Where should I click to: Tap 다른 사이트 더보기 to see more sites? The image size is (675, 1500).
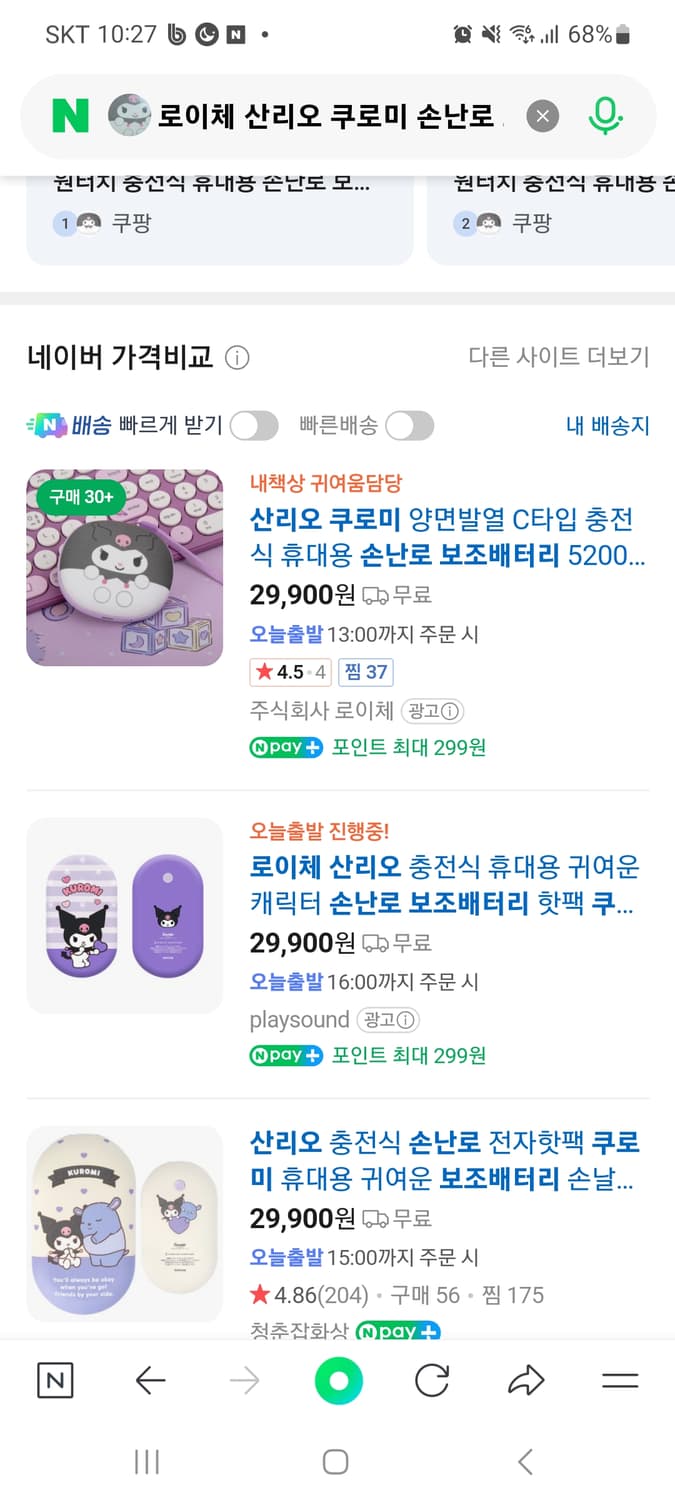pos(560,357)
